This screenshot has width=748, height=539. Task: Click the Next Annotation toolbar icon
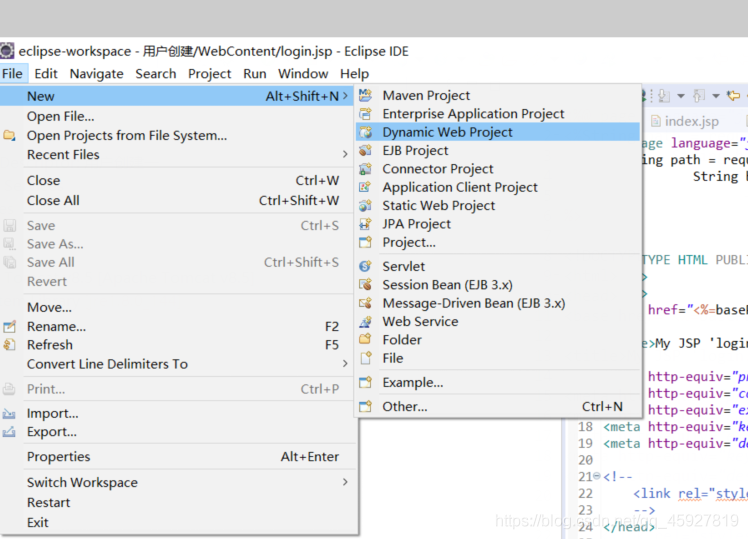coord(663,96)
